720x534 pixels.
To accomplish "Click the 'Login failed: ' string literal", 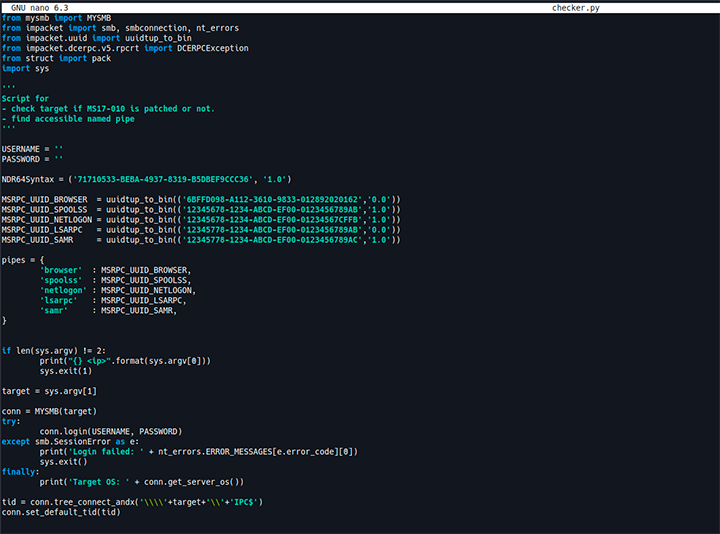I will click(x=106, y=452).
